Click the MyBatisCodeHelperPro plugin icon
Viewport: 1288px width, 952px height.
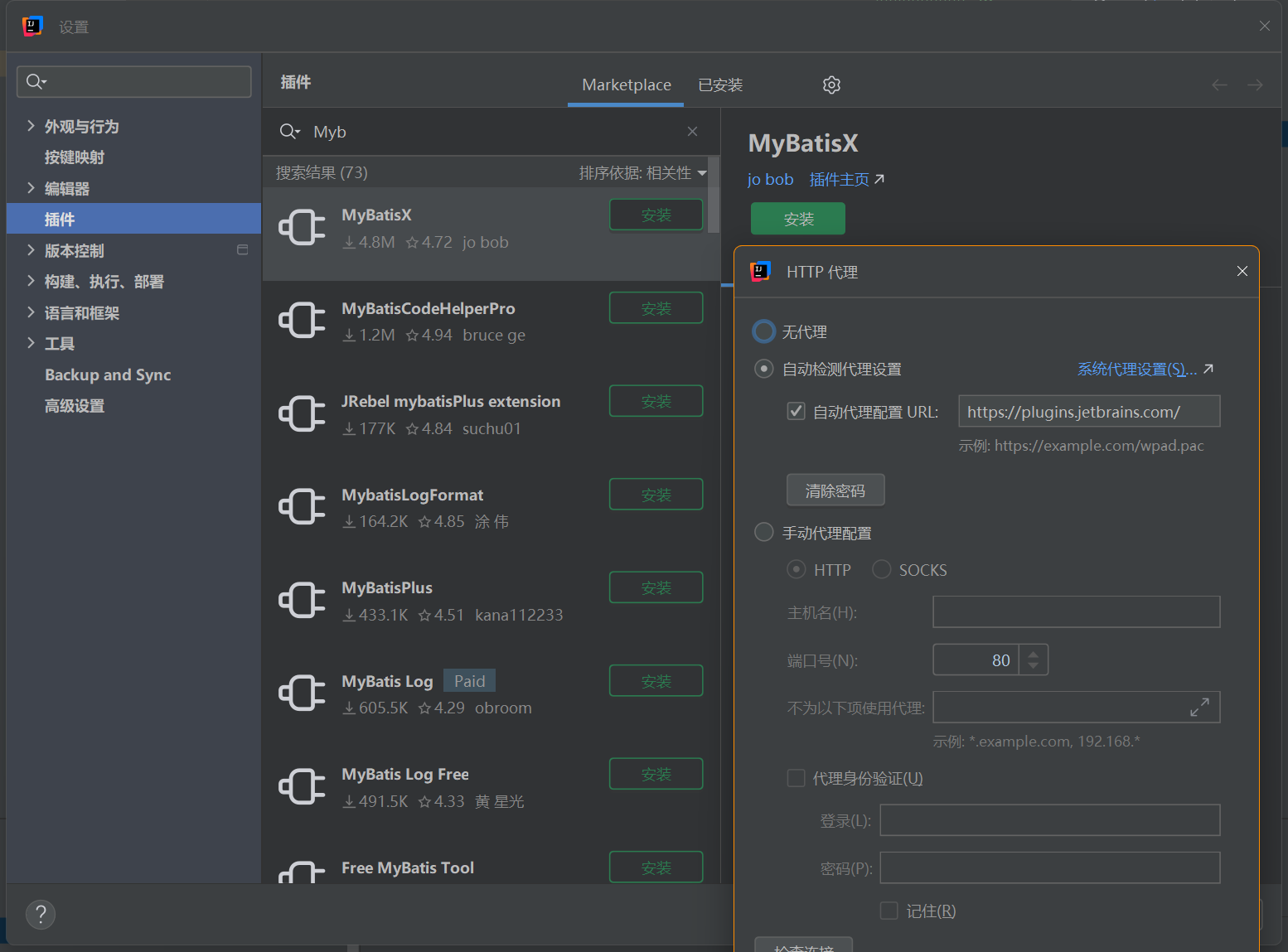(302, 320)
